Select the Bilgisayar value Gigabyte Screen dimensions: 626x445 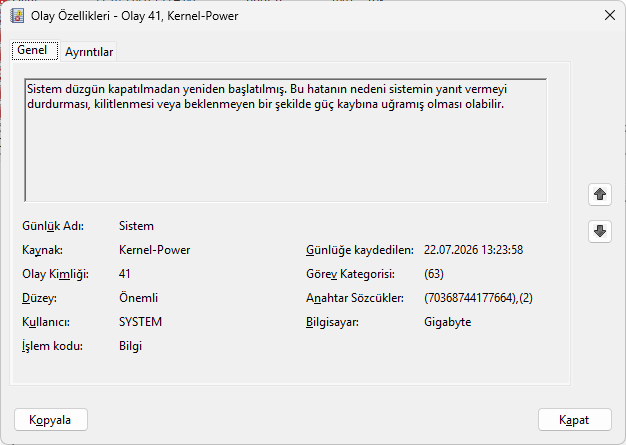(x=448, y=322)
